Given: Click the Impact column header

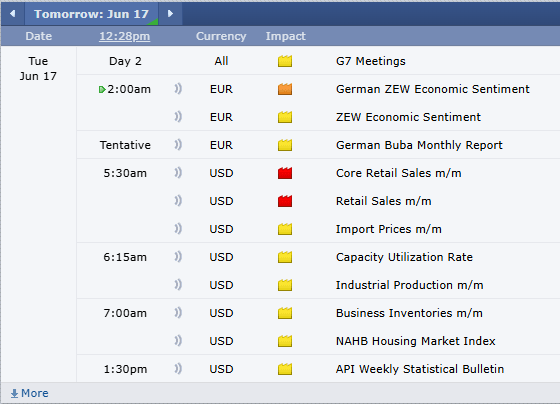Looking at the screenshot, I should 285,36.
